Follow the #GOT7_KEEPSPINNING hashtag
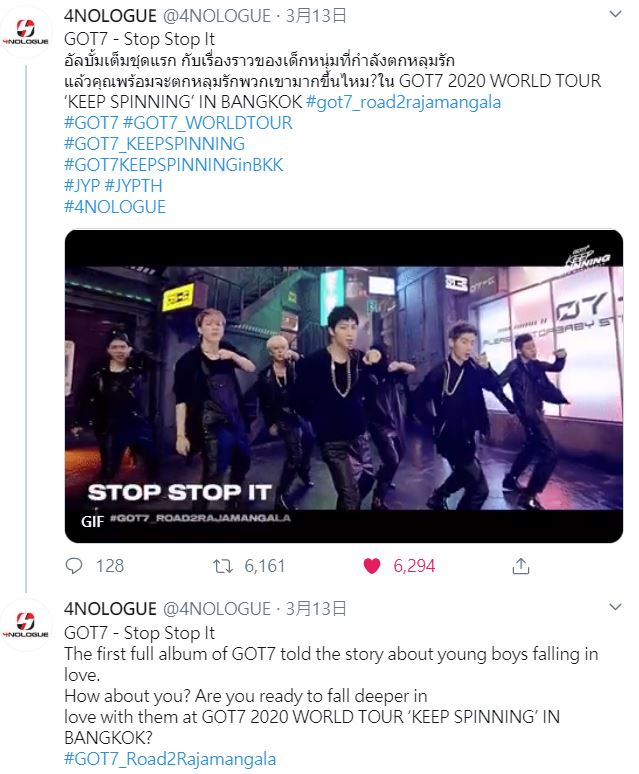The image size is (639, 774). 154,144
